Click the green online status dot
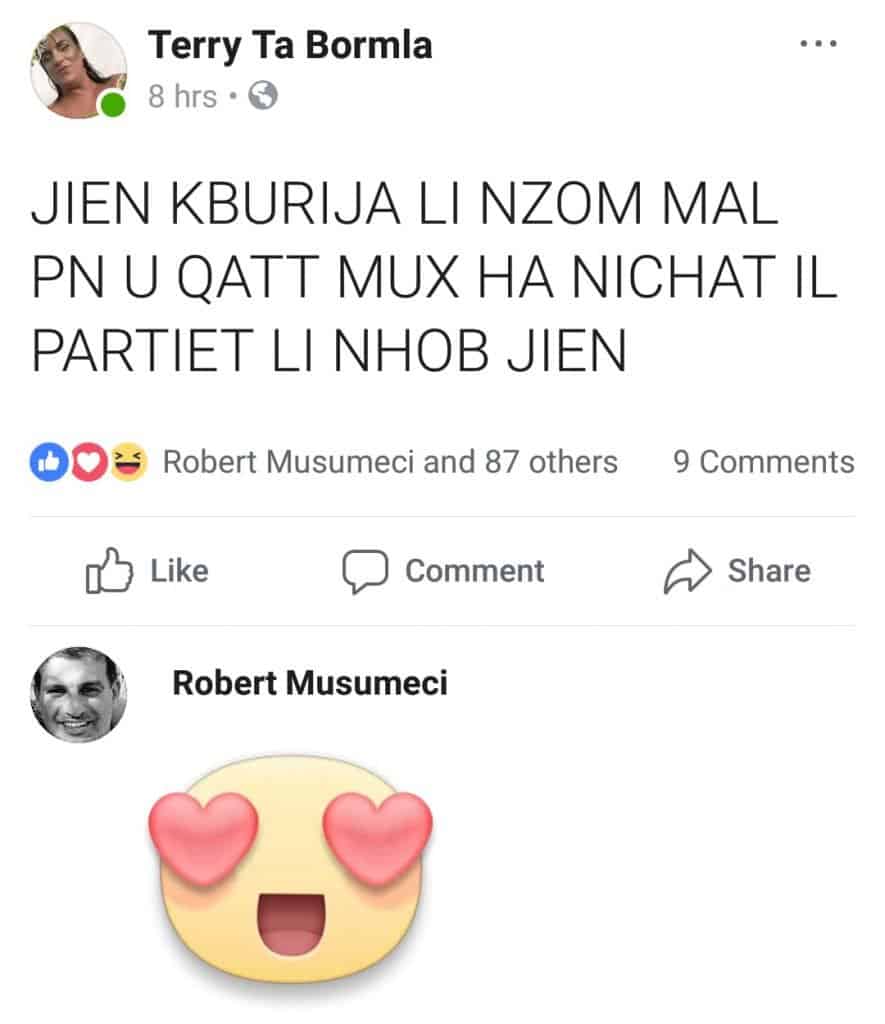The image size is (885, 1024). pyautogui.click(x=112, y=104)
